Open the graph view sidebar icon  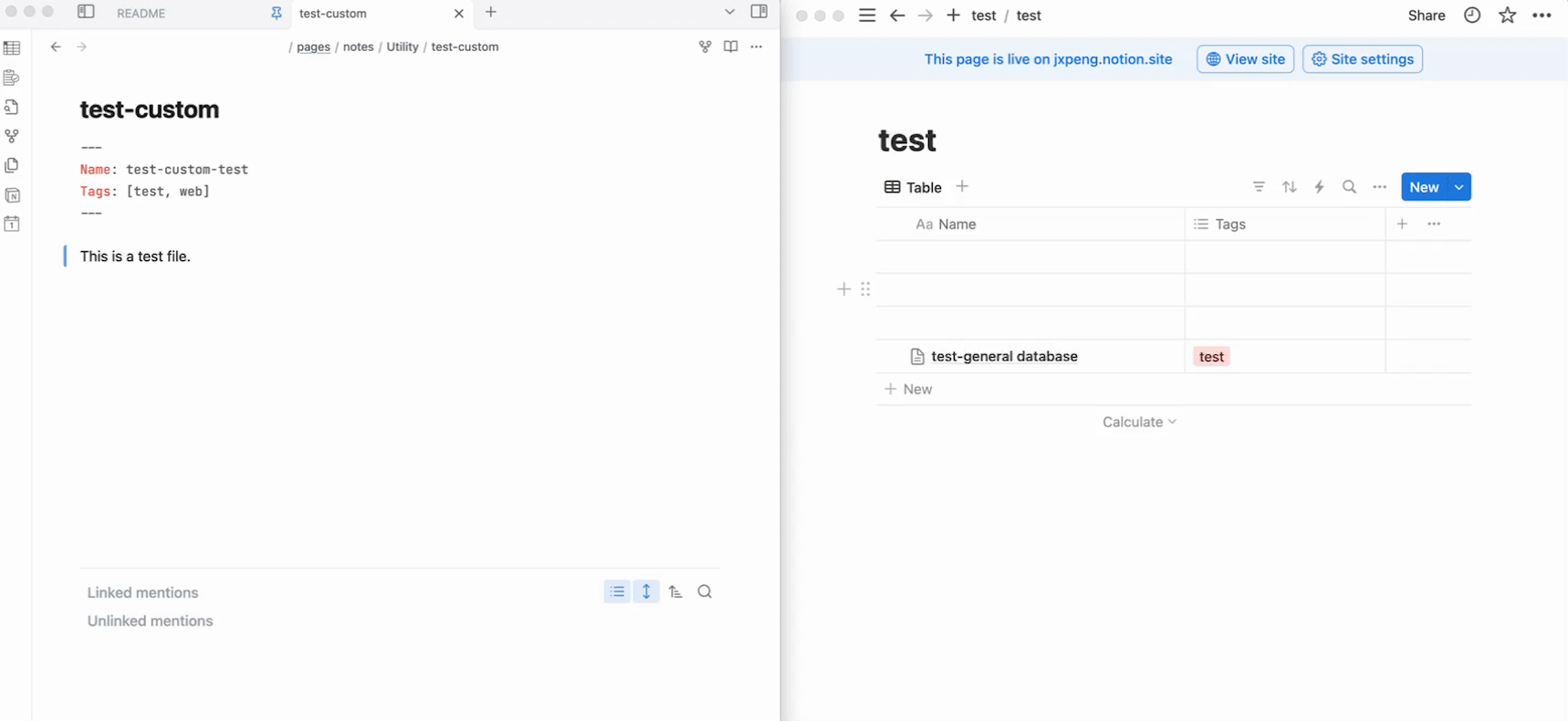click(12, 136)
